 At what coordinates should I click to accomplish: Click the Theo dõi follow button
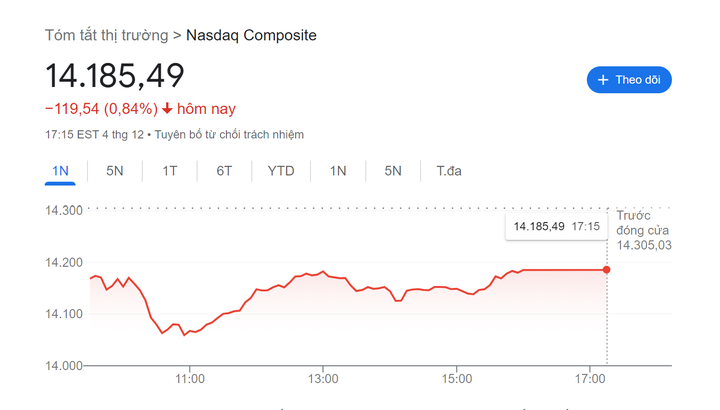click(629, 80)
